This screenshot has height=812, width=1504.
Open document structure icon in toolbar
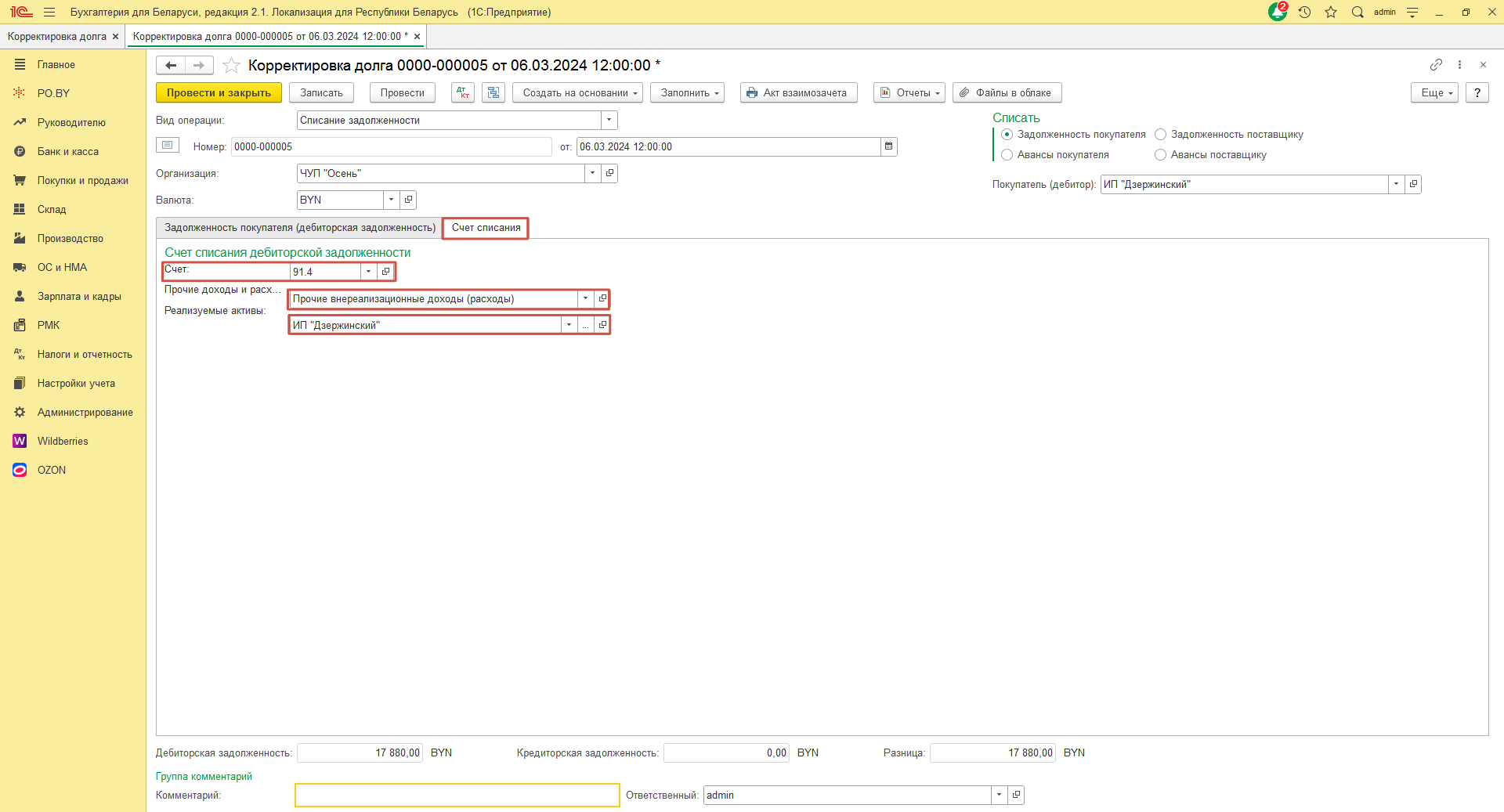[x=493, y=92]
